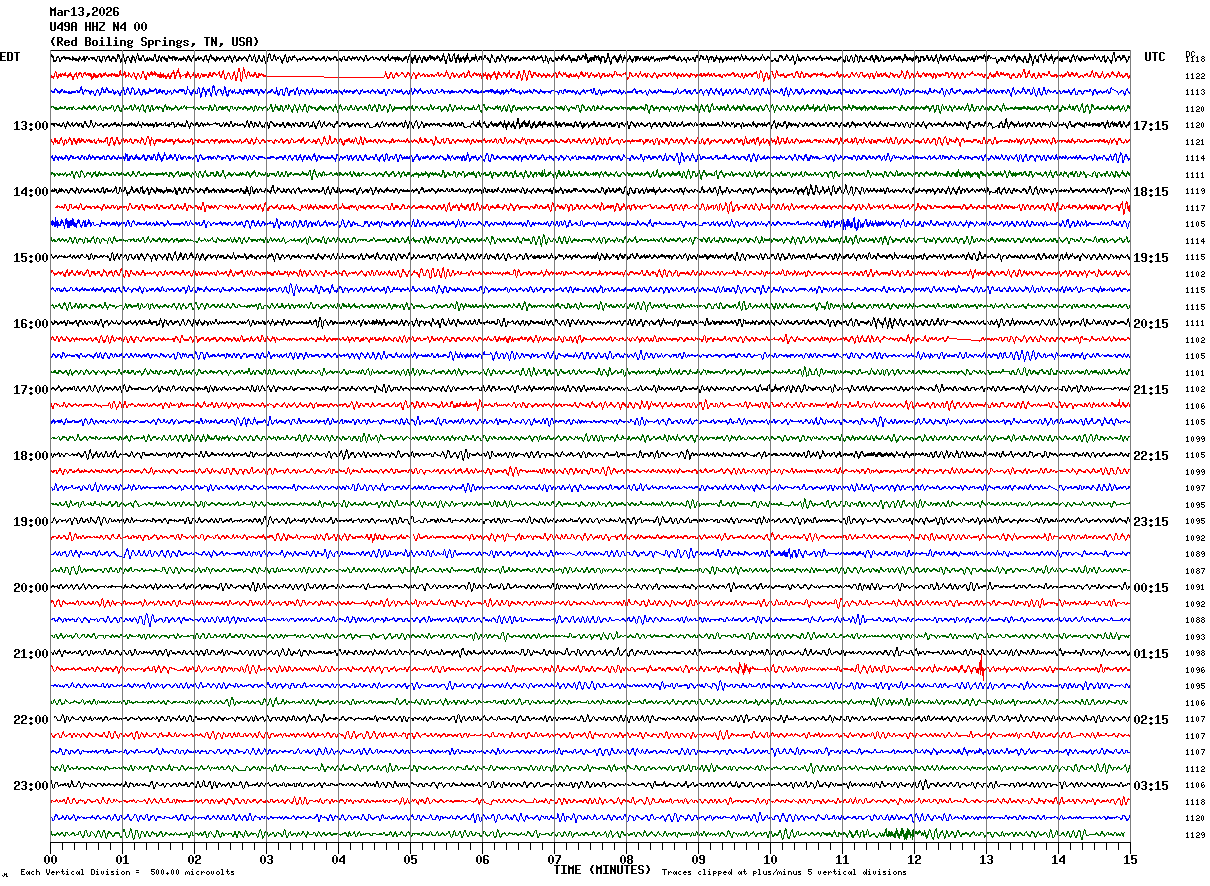Select the 14:00 EDT time label
The image size is (1210, 886).
(x=30, y=192)
